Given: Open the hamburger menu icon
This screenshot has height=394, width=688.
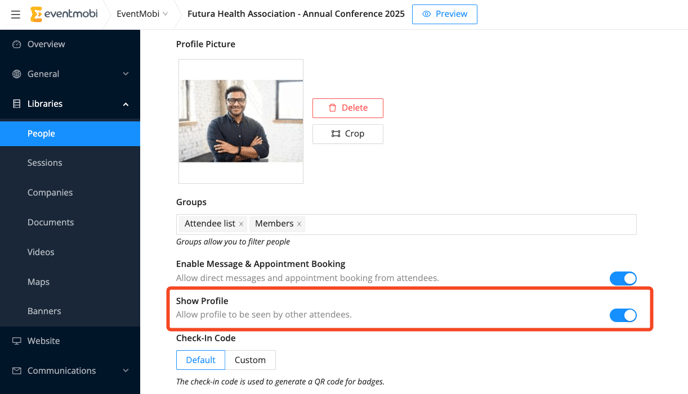Looking at the screenshot, I should (15, 14).
